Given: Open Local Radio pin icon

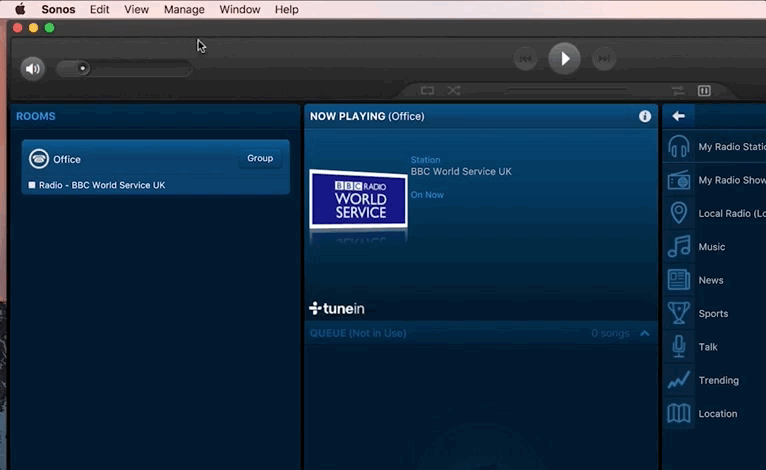Looking at the screenshot, I should [x=679, y=213].
